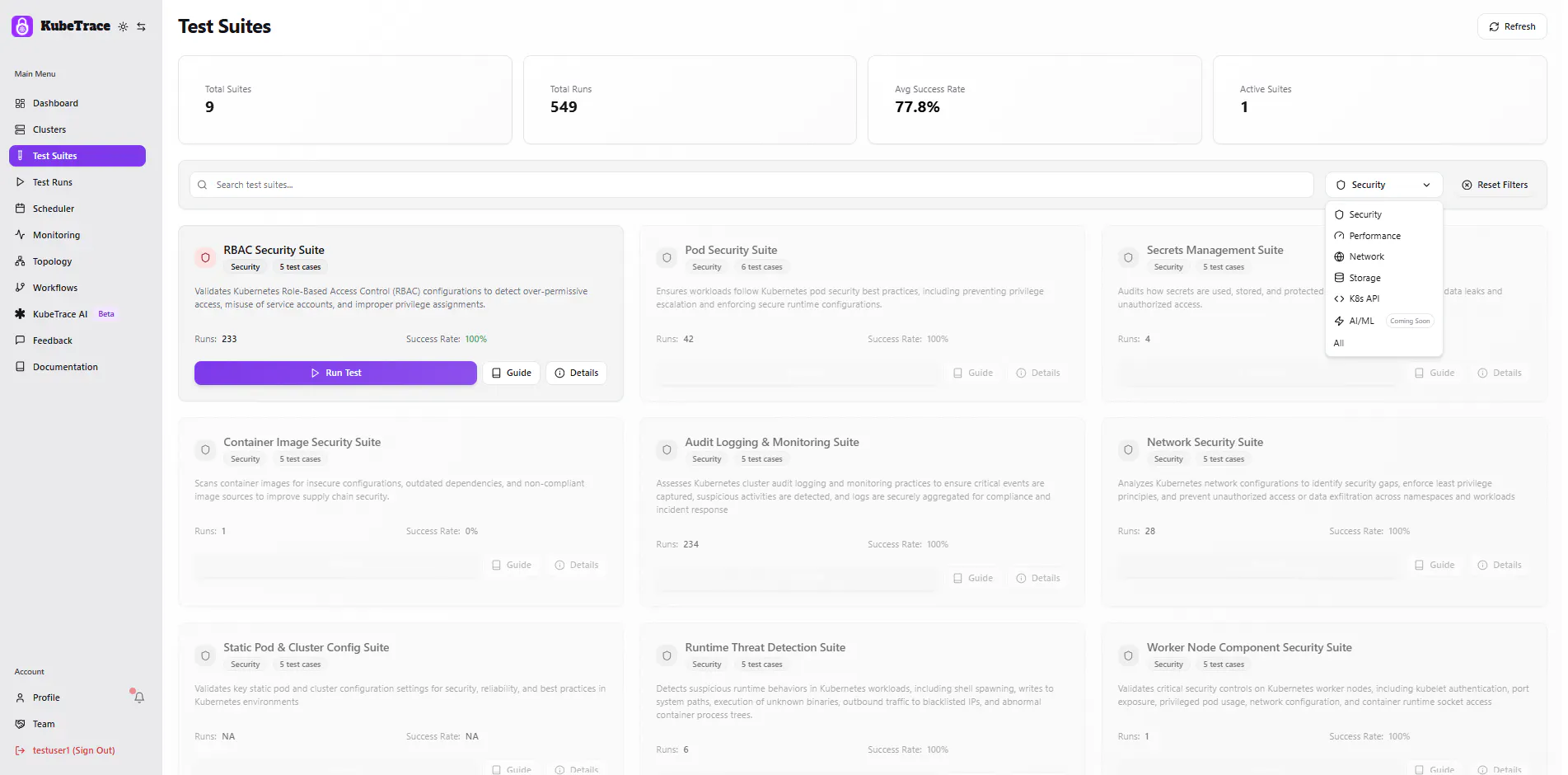This screenshot has height=775, width=1568.
Task: Click Container Image Security Suite shield icon
Action: pos(205,450)
